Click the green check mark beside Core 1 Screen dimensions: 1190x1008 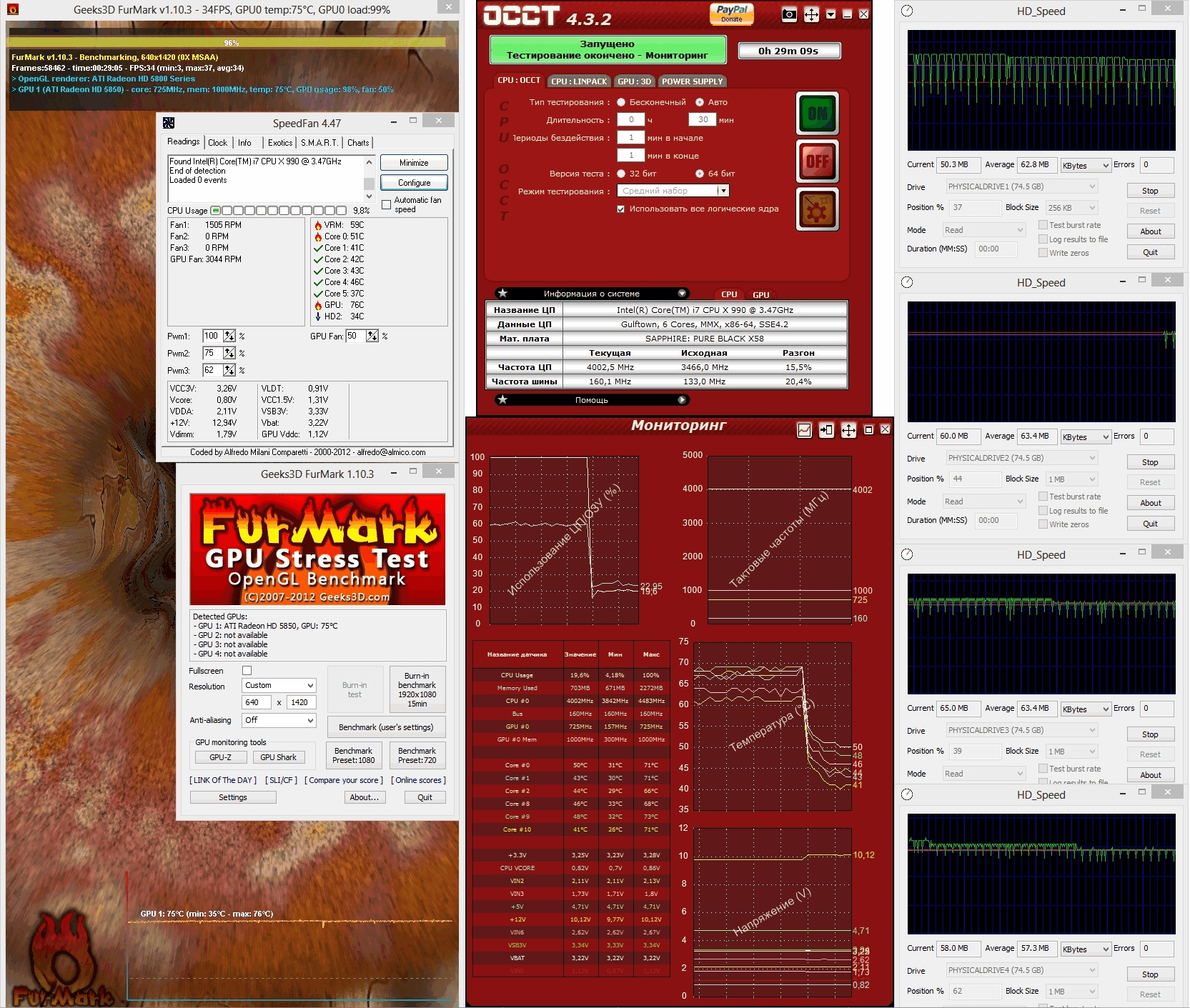point(318,248)
